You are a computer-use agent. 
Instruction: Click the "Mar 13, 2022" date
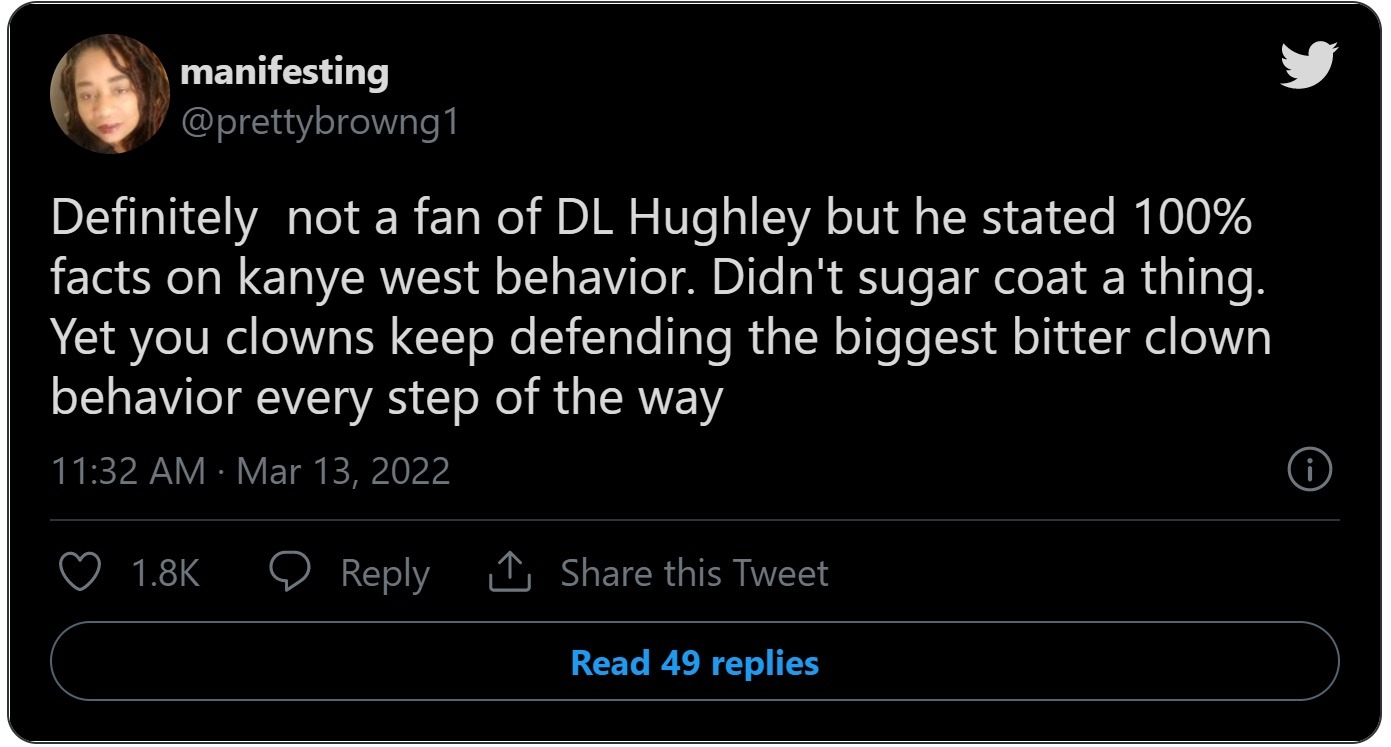pos(343,470)
